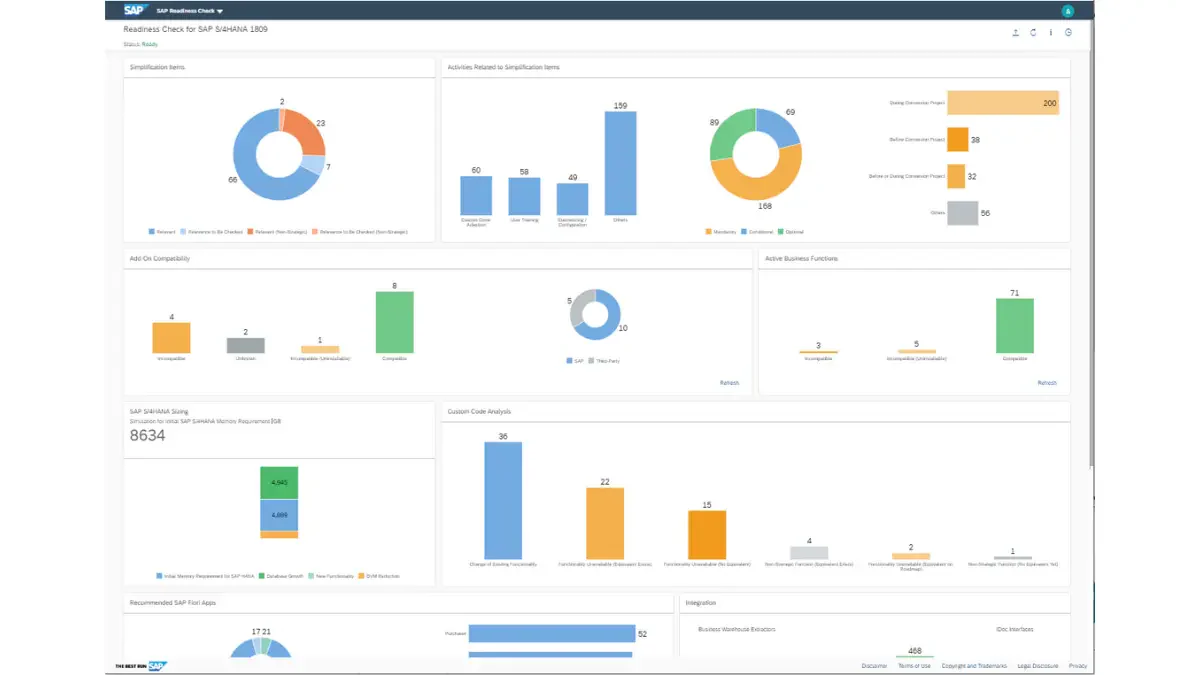This screenshot has height=675, width=1200.
Task: Open the information icon in toolbar
Action: [x=1051, y=33]
